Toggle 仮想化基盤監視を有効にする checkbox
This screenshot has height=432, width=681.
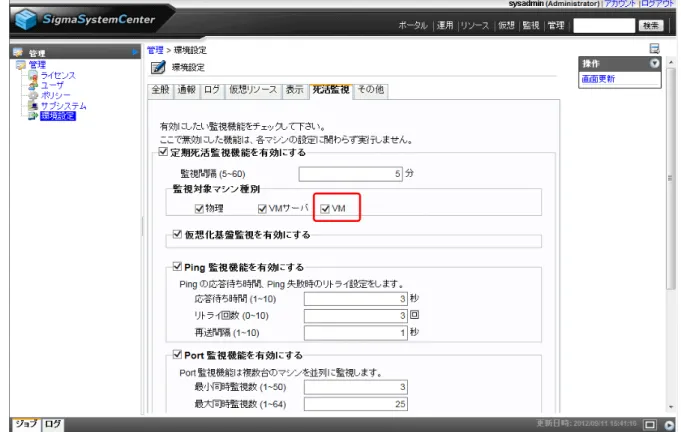(177, 234)
